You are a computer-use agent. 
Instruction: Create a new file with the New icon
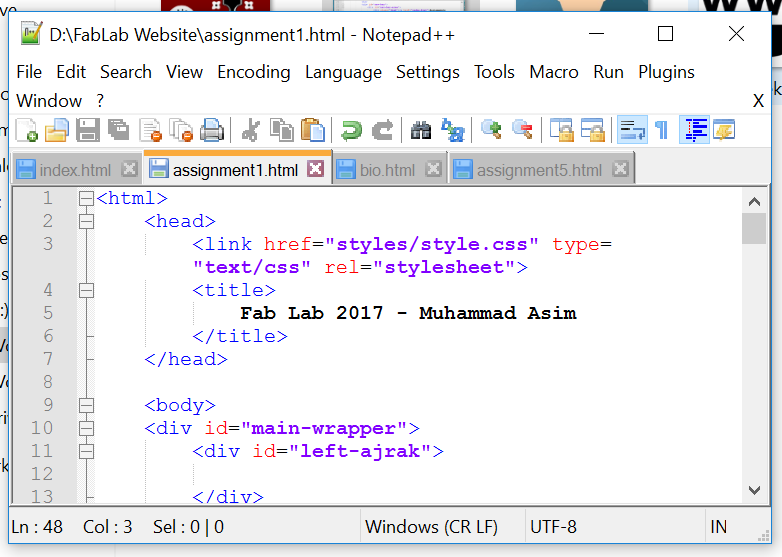(27, 131)
